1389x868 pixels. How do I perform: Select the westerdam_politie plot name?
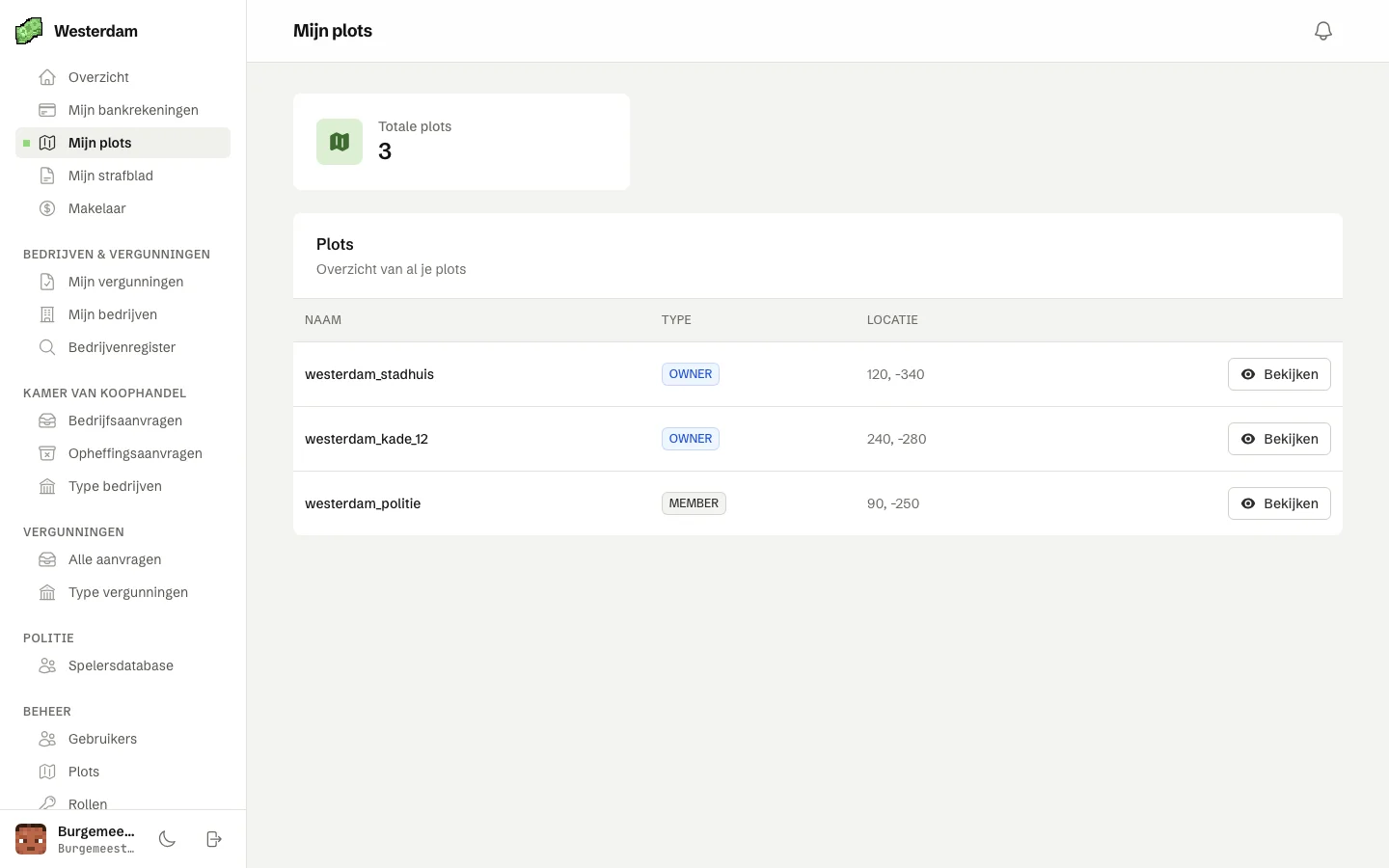click(x=363, y=503)
